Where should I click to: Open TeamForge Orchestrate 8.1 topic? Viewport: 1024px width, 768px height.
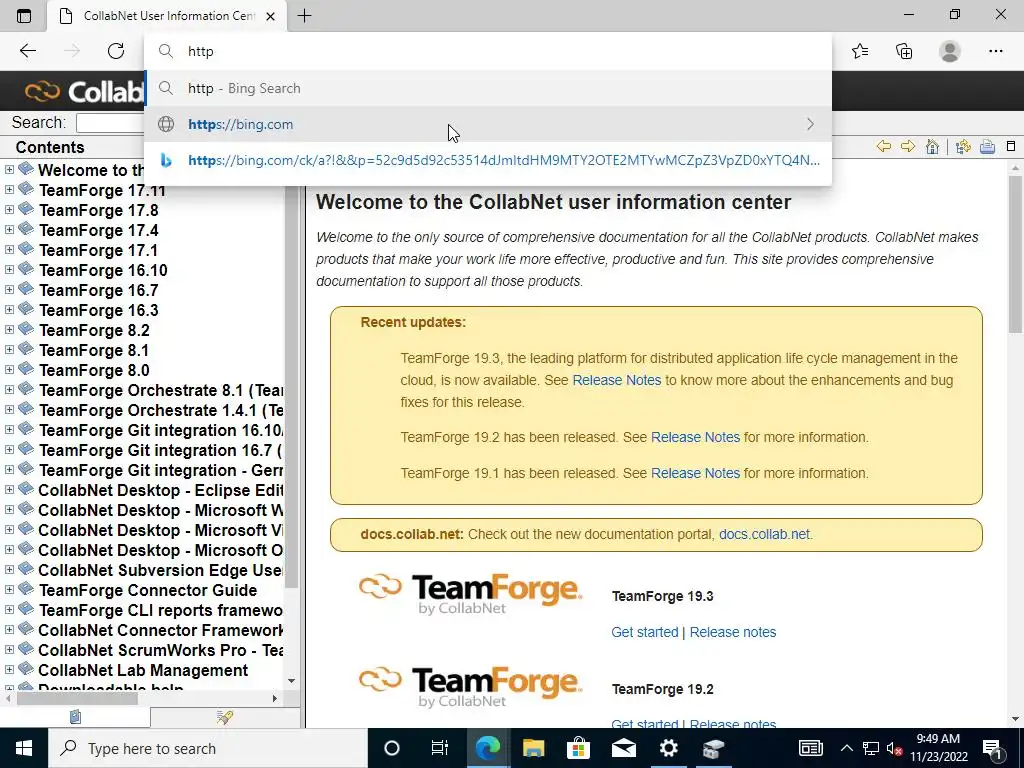click(x=161, y=391)
